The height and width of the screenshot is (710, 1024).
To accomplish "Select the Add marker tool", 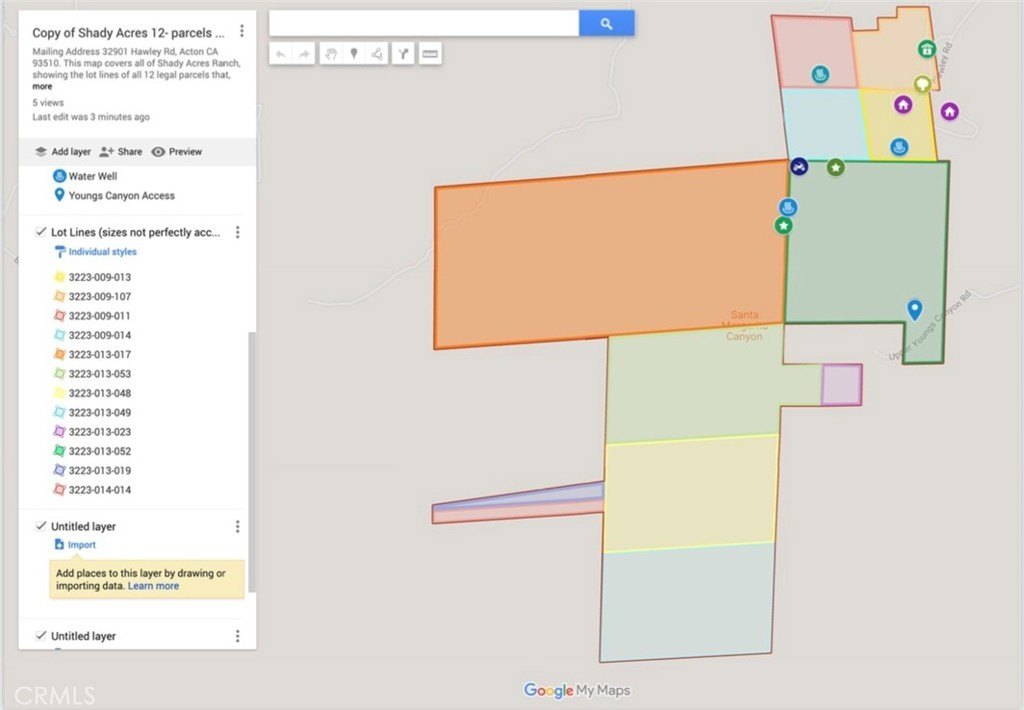I will click(353, 54).
